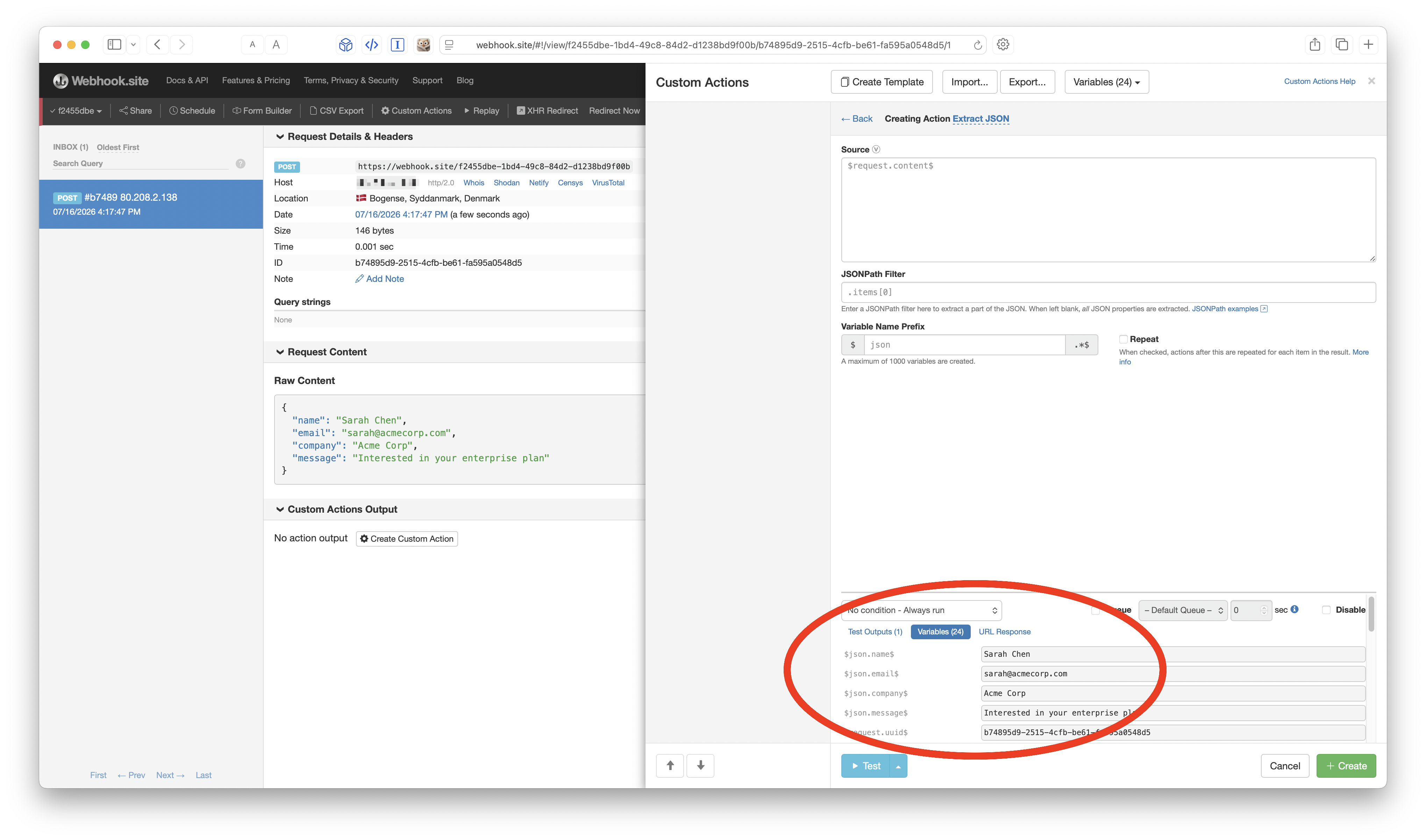Screen dimensions: 1426x840
Task: Click the Cancel button
Action: pos(1284,766)
